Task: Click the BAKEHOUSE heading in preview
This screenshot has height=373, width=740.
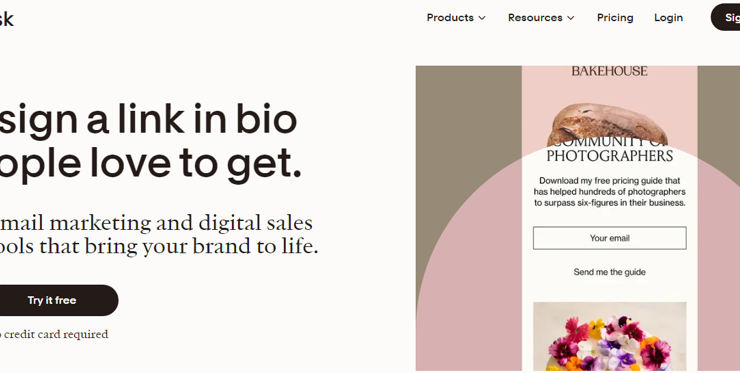Action: click(609, 71)
